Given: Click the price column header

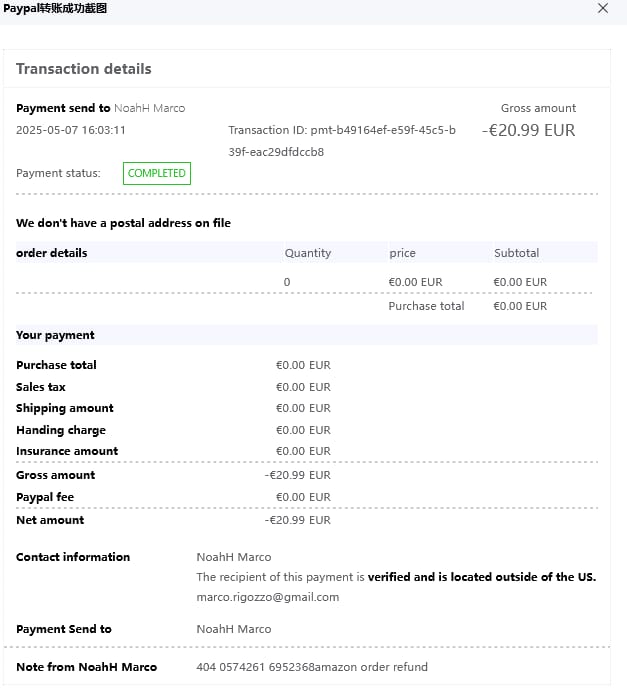Looking at the screenshot, I should (x=402, y=253).
